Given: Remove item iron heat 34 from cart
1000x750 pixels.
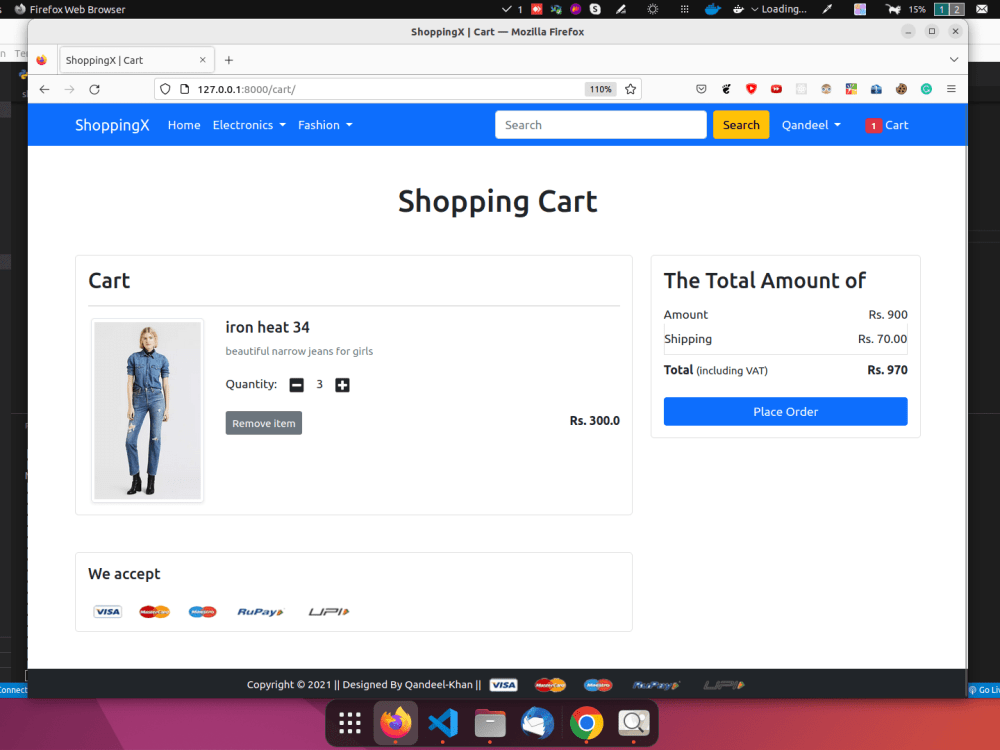Looking at the screenshot, I should pos(263,423).
